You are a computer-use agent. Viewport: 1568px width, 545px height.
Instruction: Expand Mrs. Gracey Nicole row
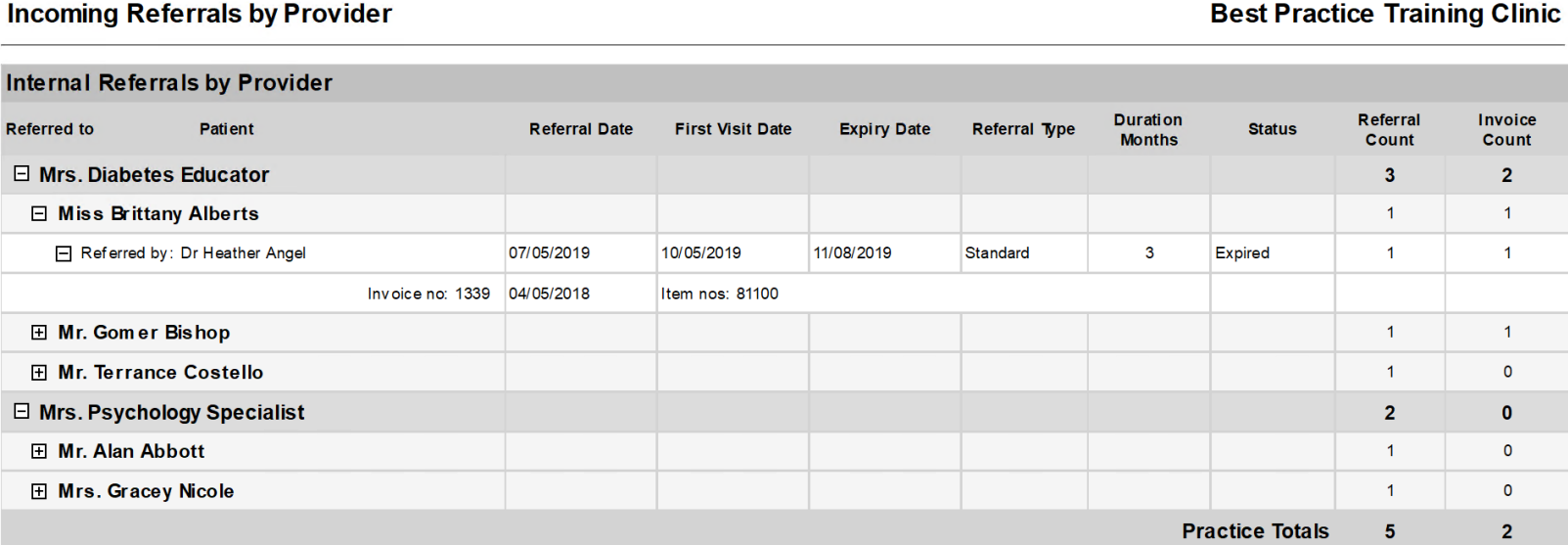[39, 491]
